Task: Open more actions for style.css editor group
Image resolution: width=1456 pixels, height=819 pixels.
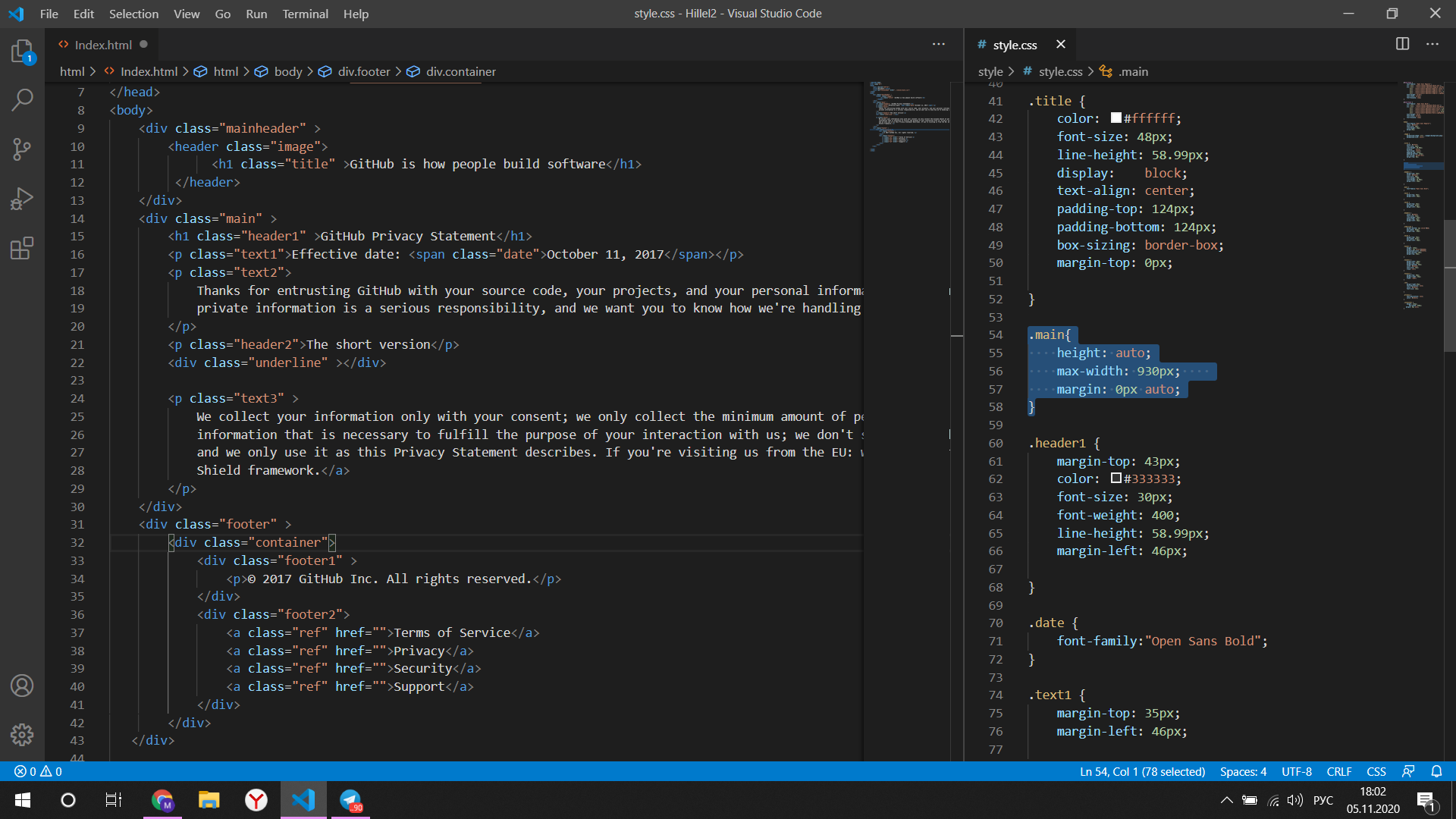Action: tap(1432, 44)
